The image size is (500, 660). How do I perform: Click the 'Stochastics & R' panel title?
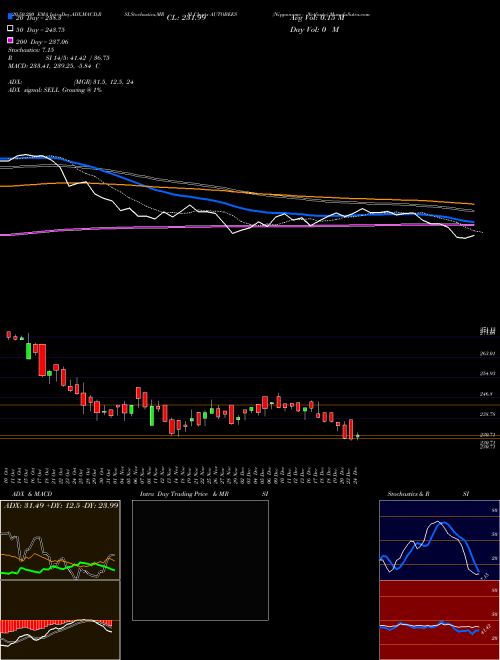click(x=409, y=494)
